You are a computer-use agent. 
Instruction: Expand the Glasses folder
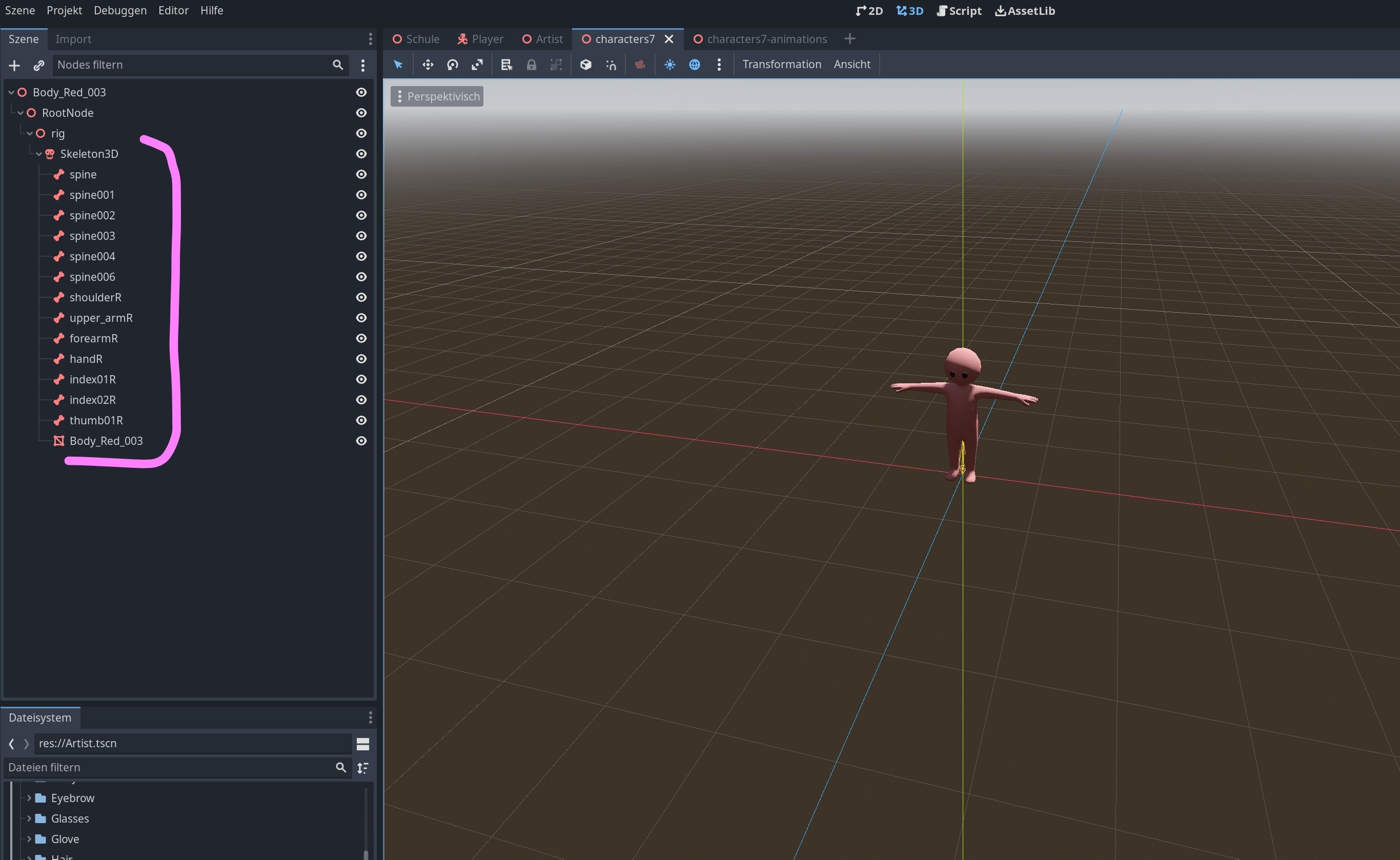(x=29, y=818)
